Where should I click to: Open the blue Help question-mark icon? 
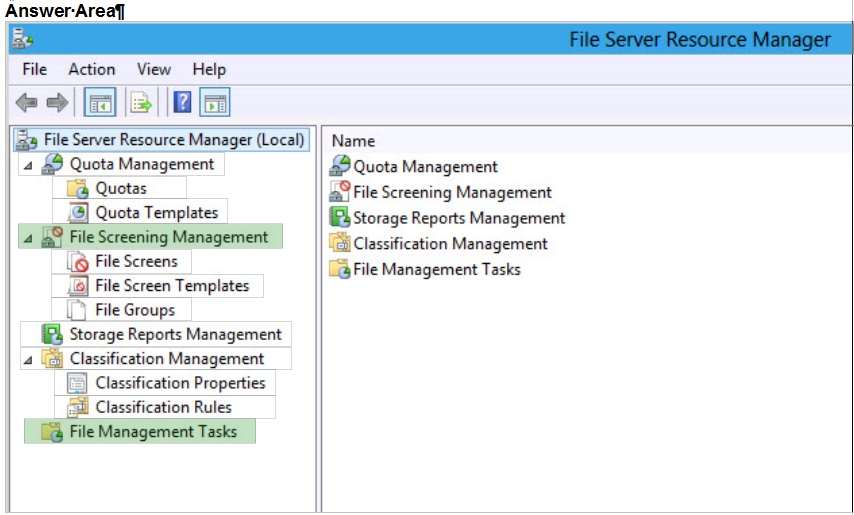(x=182, y=102)
